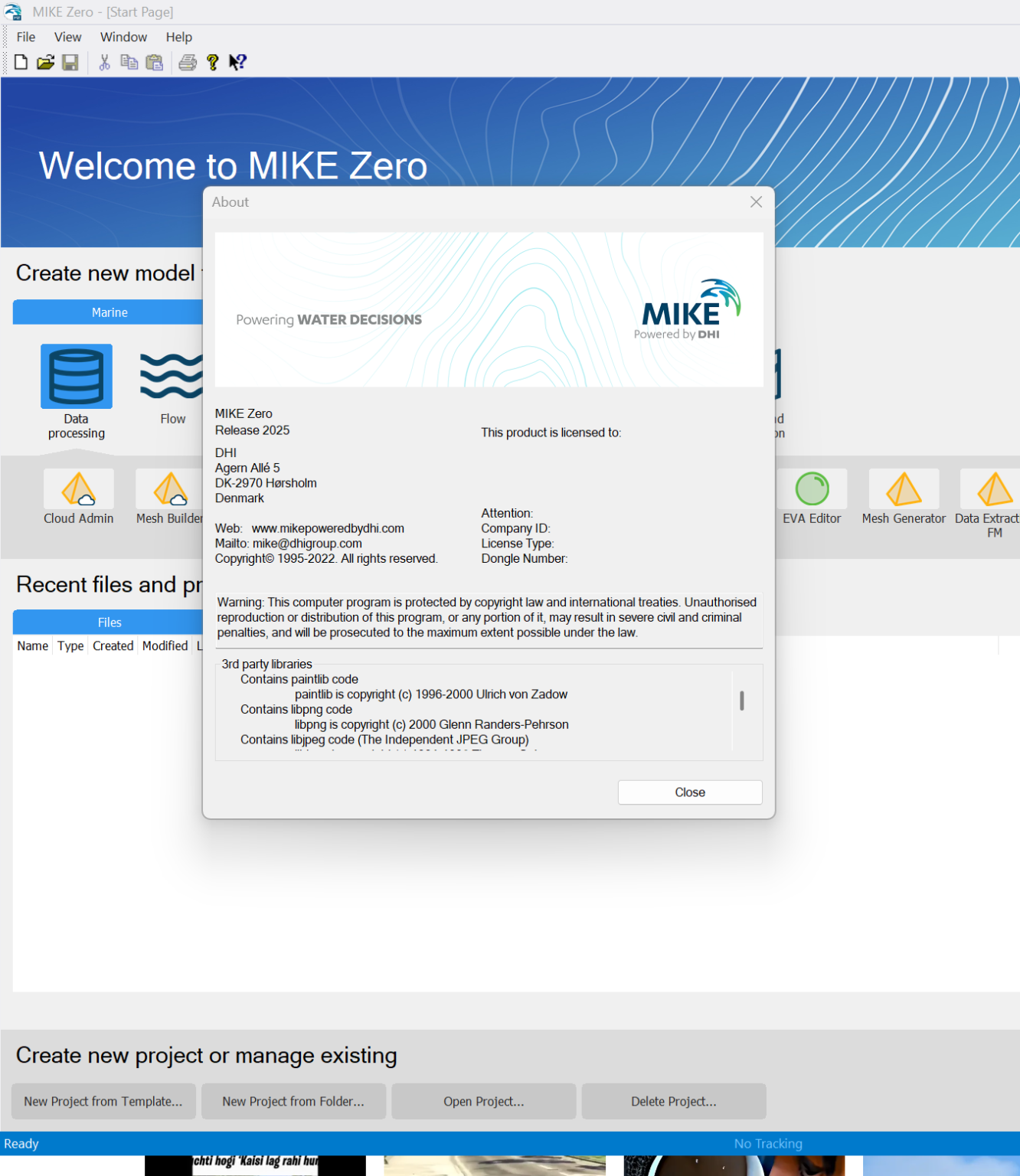1020x1176 pixels.
Task: Select the Marine tab
Action: pos(110,312)
